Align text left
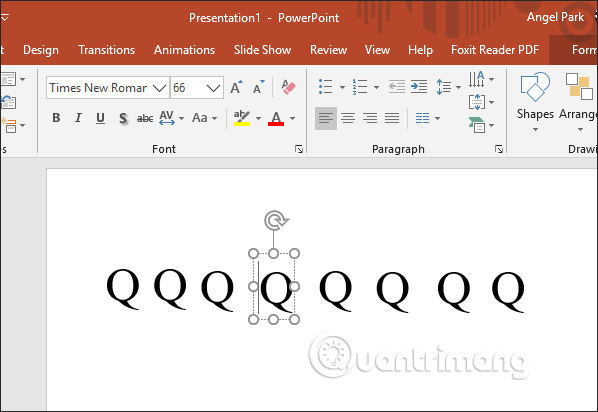 click(326, 118)
